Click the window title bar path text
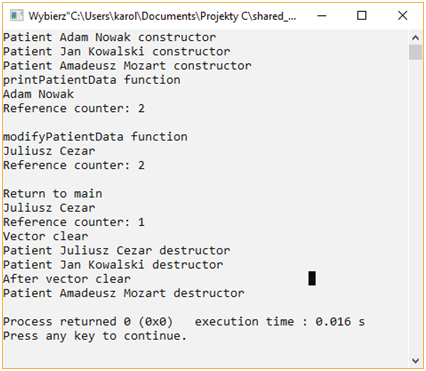The height and width of the screenshot is (371, 426). tap(162, 16)
